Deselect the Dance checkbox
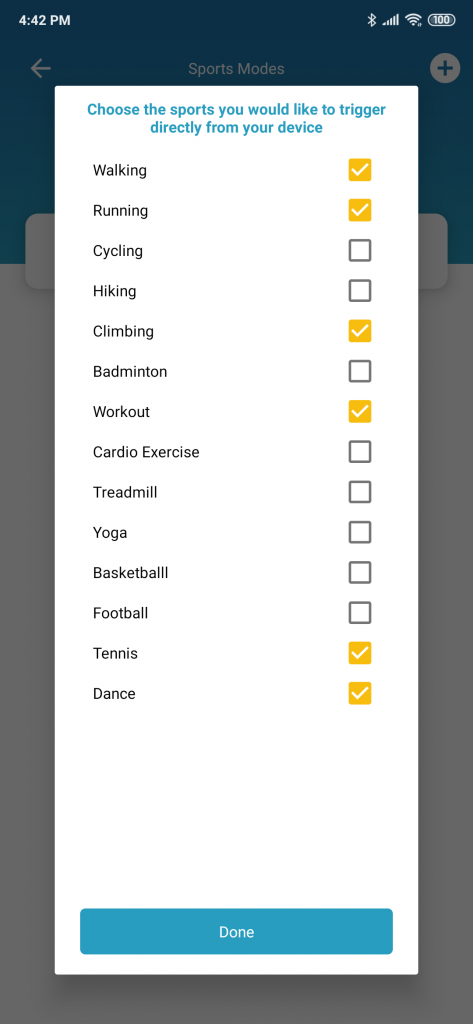Viewport: 473px width, 1024px height. click(360, 693)
